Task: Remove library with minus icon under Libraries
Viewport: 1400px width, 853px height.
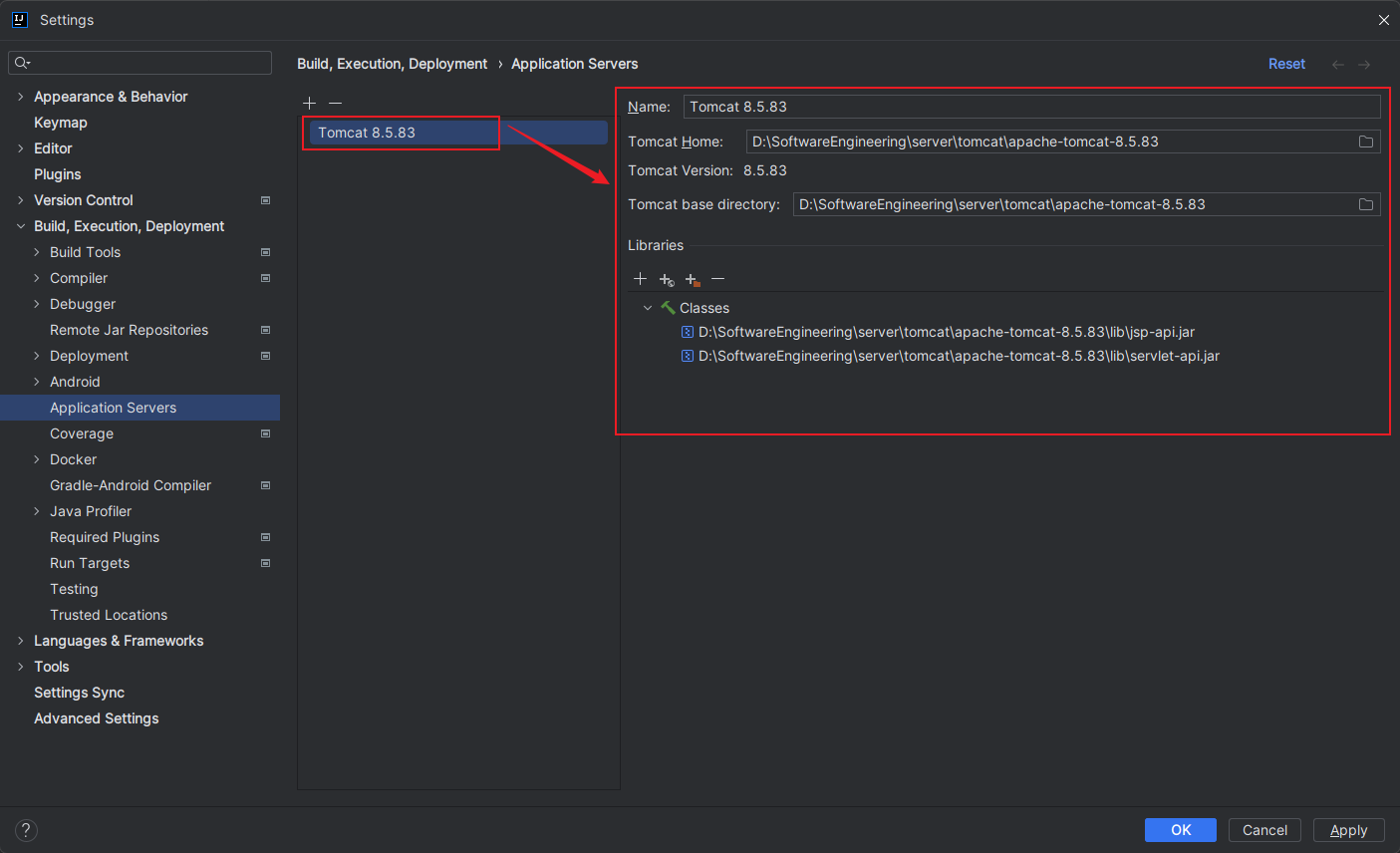Action: point(718,279)
